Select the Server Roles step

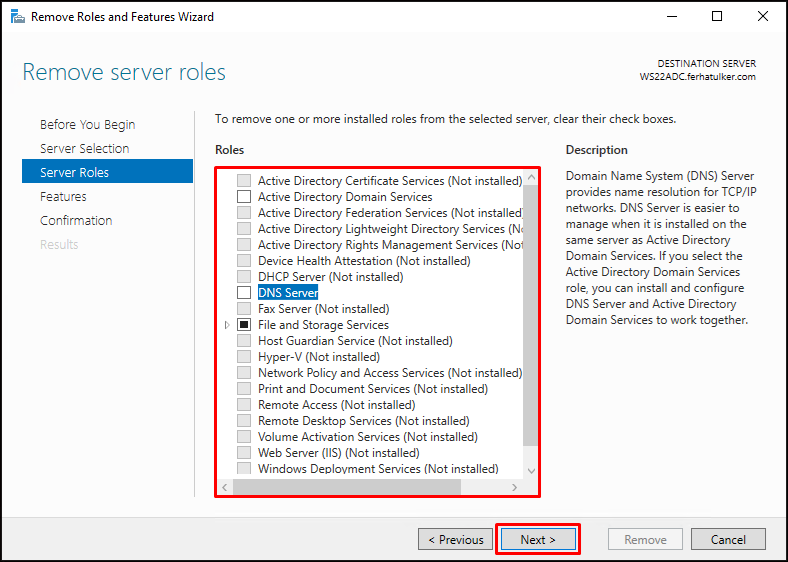point(108,171)
